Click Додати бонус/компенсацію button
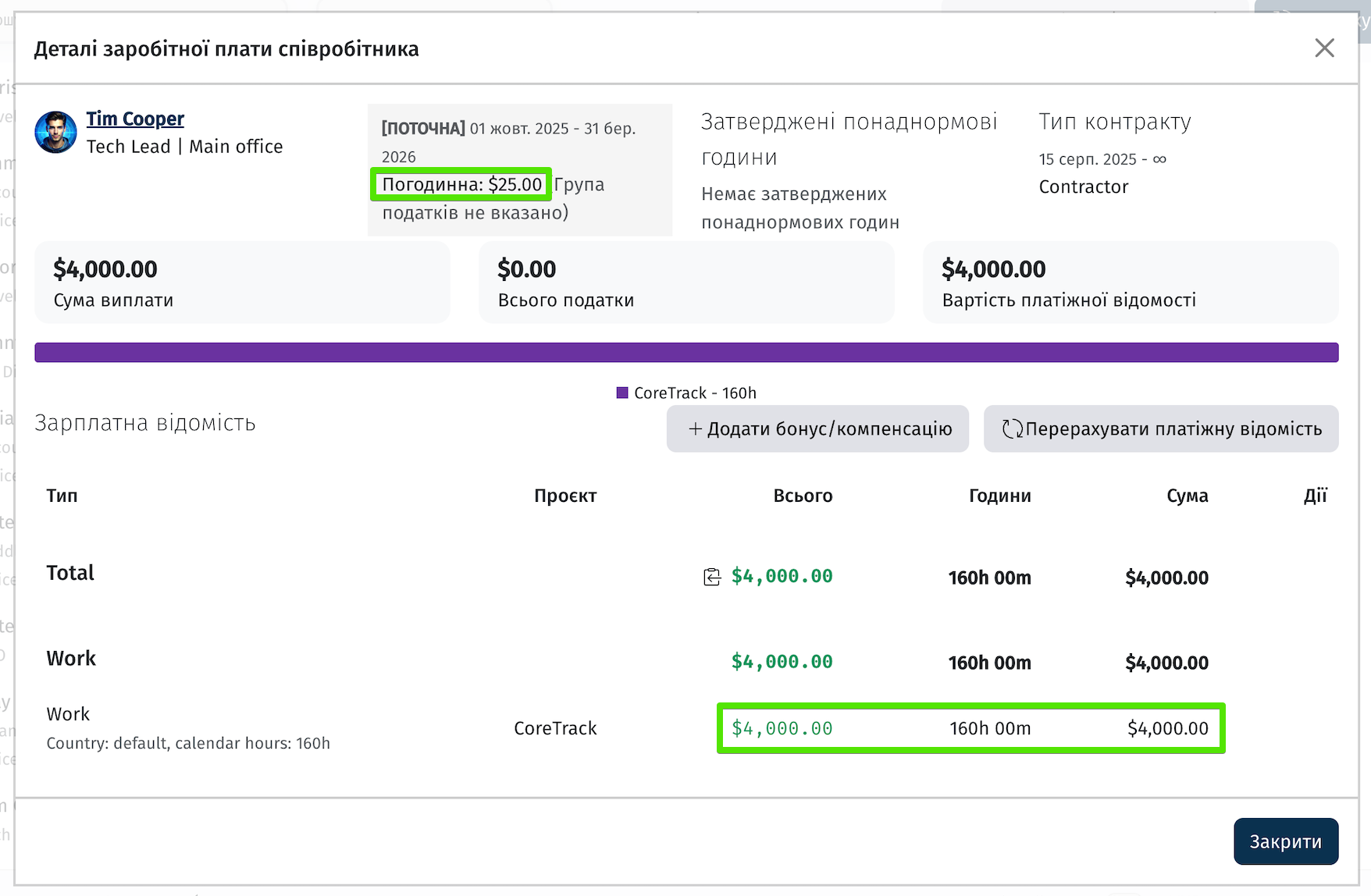 [x=817, y=428]
